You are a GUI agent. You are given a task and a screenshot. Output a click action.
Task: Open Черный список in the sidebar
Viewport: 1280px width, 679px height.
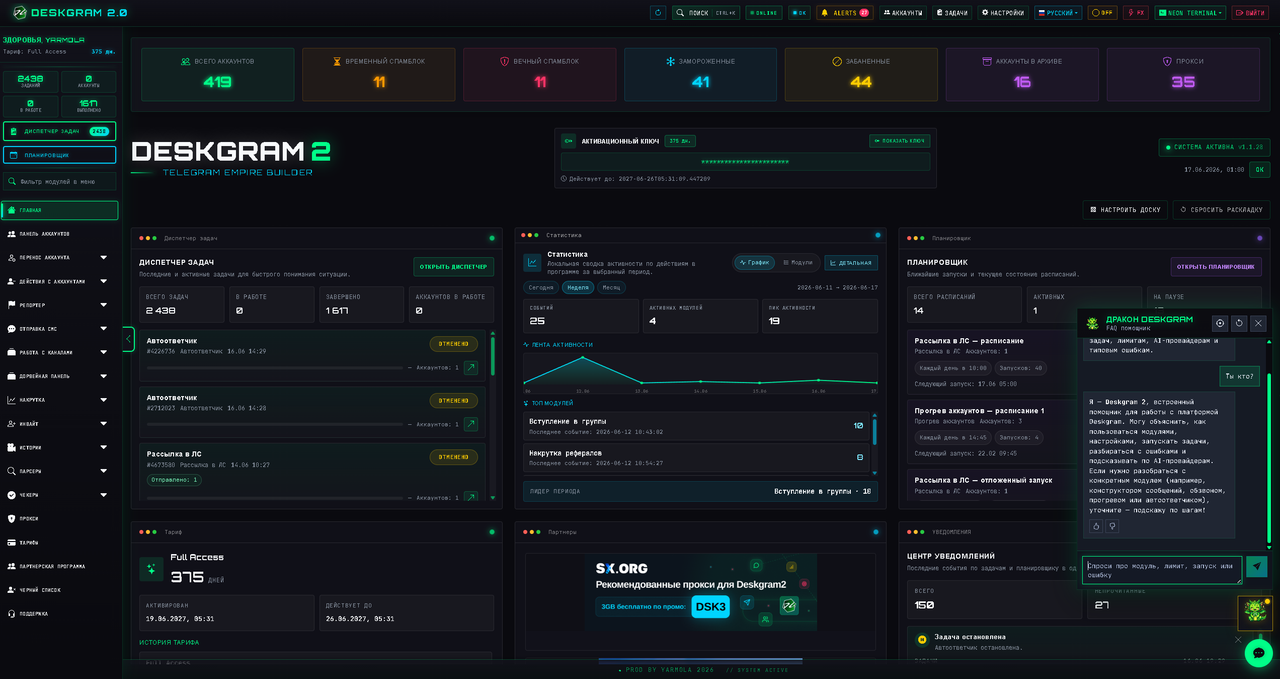point(60,590)
